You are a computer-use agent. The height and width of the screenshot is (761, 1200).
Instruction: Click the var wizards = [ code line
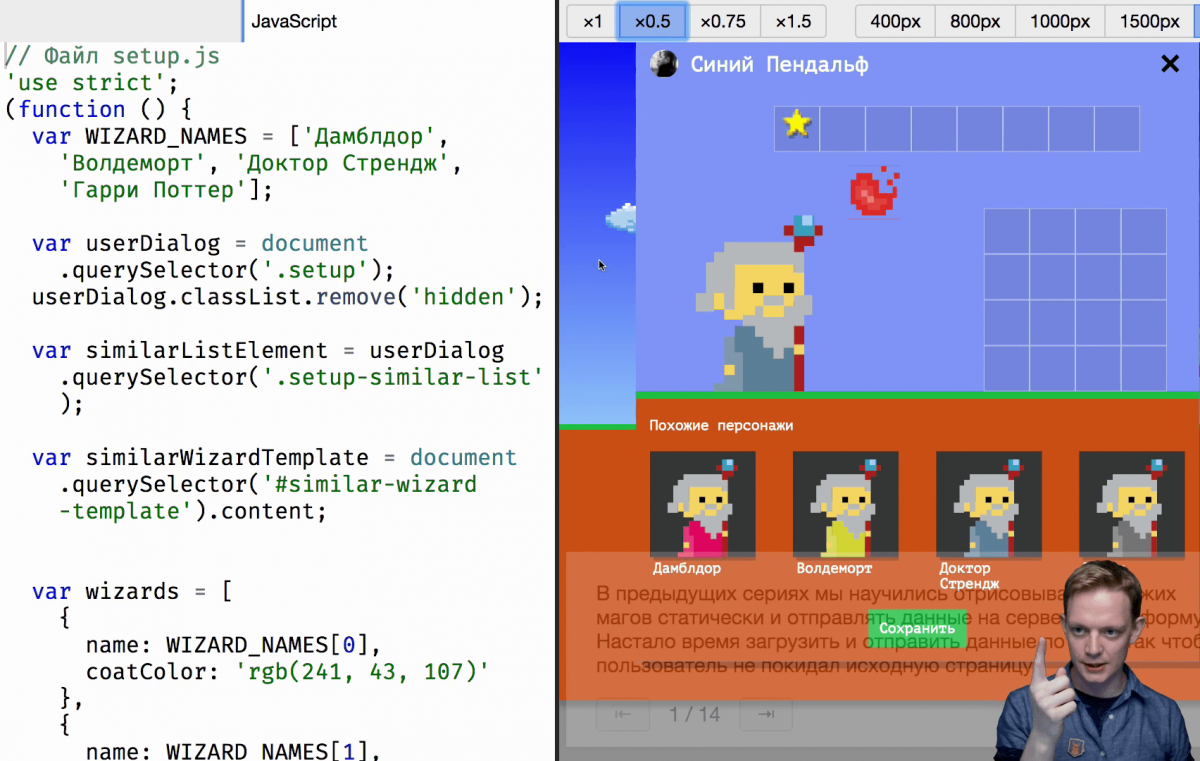(132, 592)
